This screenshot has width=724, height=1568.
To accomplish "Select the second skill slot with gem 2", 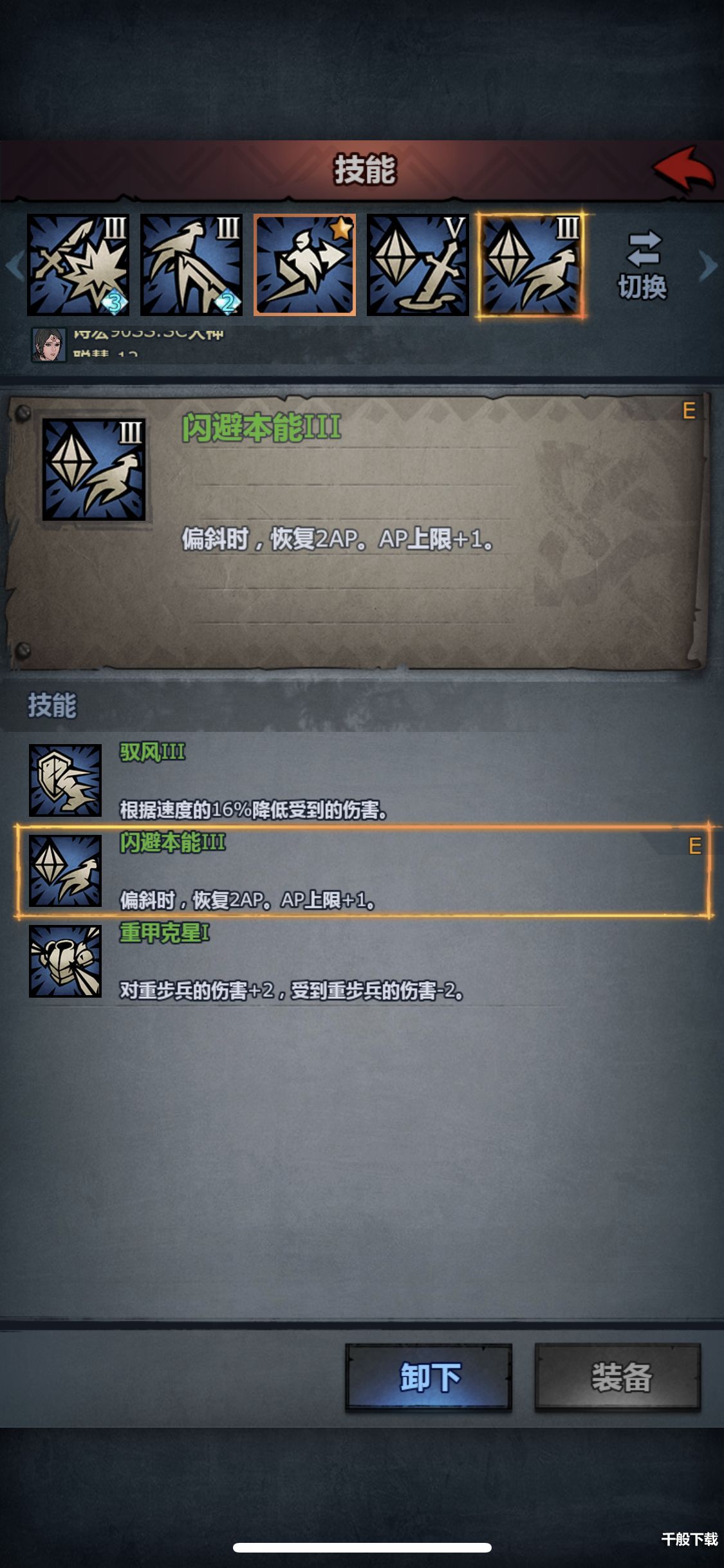I will pos(191,265).
